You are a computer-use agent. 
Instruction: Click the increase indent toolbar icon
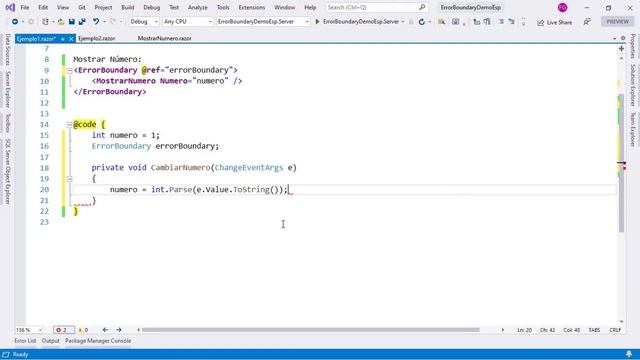(x=487, y=22)
